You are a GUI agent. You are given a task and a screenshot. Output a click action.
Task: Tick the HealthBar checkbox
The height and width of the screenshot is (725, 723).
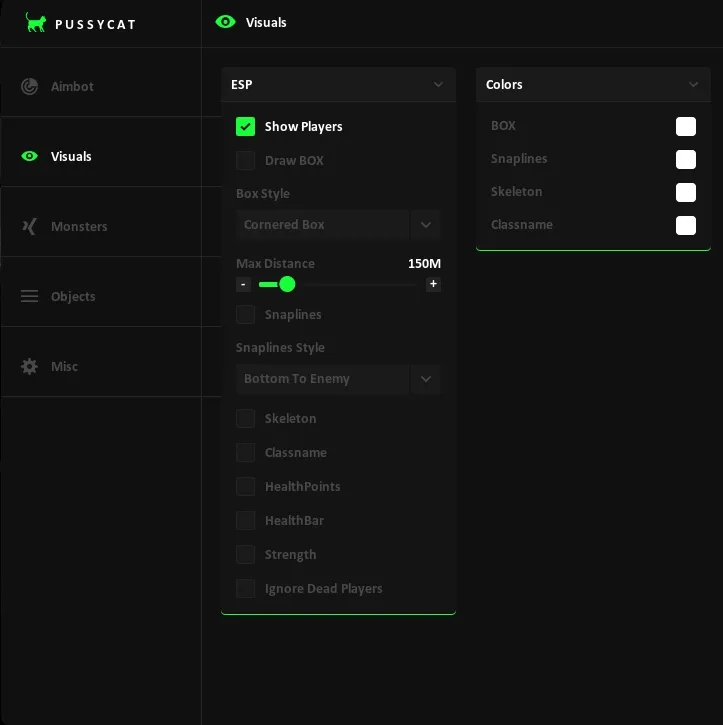[245, 520]
